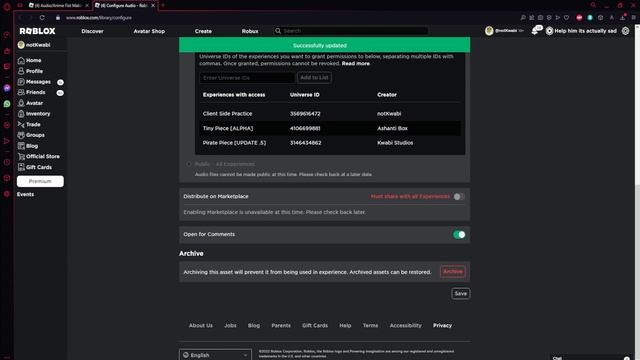This screenshot has height=360, width=640.
Task: Open the Terms footer link
Action: click(370, 326)
